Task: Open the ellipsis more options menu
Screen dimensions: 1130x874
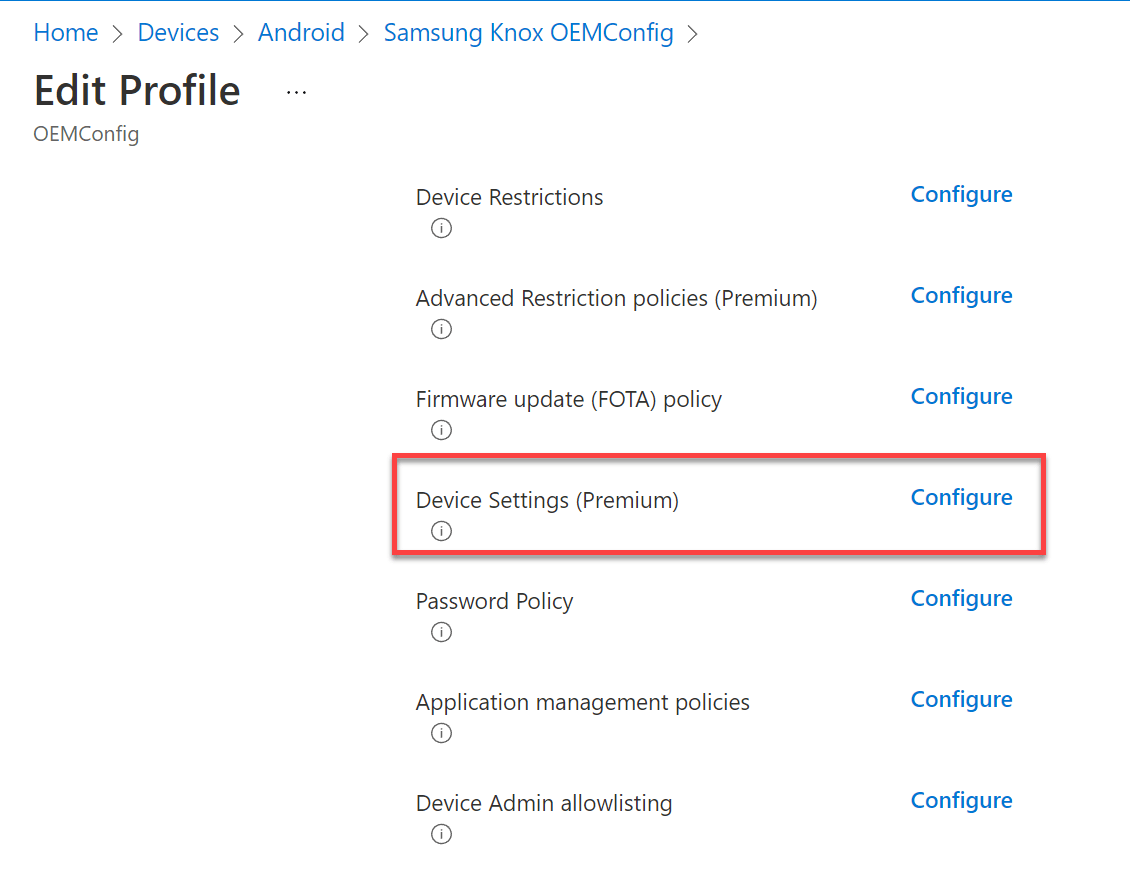Action: pyautogui.click(x=296, y=91)
